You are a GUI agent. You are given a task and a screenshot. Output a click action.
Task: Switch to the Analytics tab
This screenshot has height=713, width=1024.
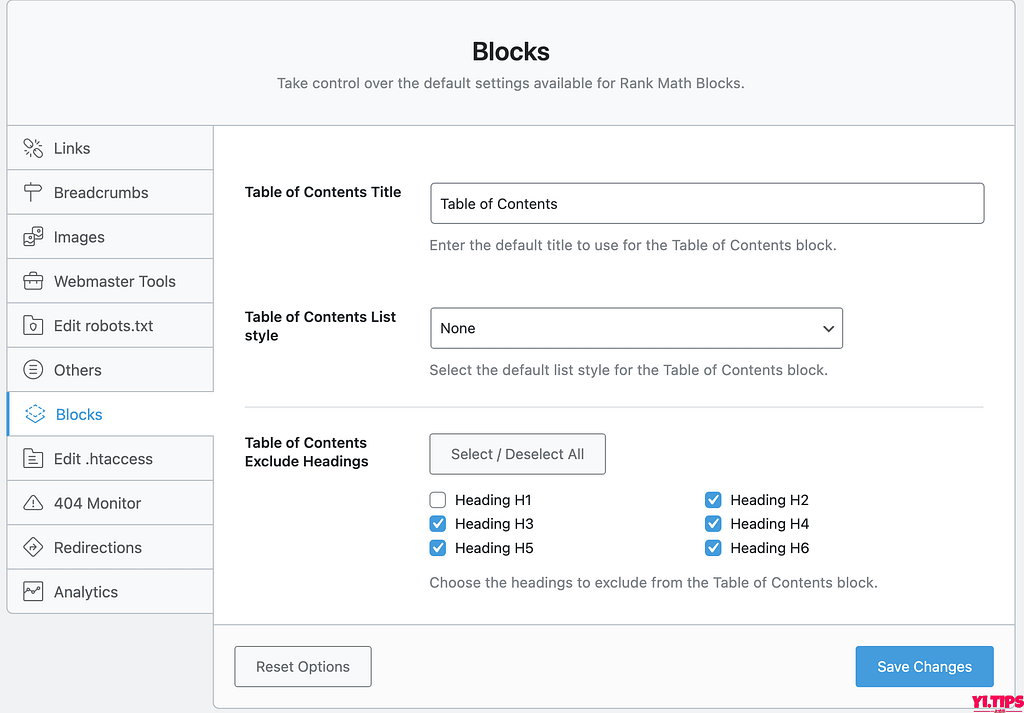pyautogui.click(x=110, y=592)
